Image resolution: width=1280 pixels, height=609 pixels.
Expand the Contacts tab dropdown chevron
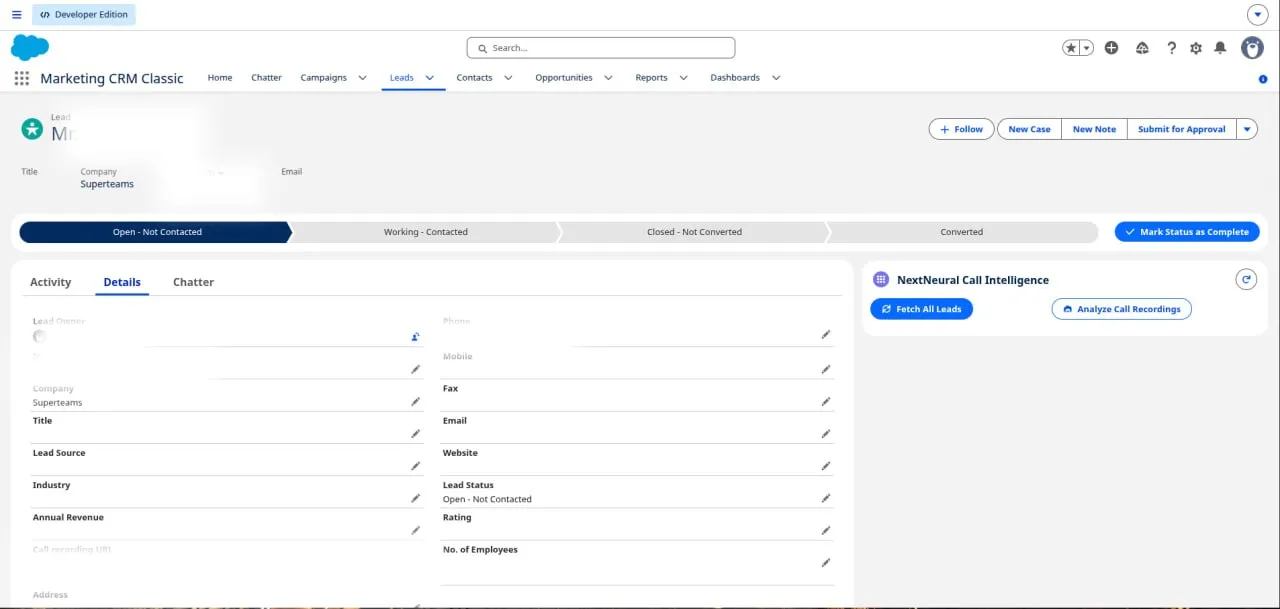508,78
